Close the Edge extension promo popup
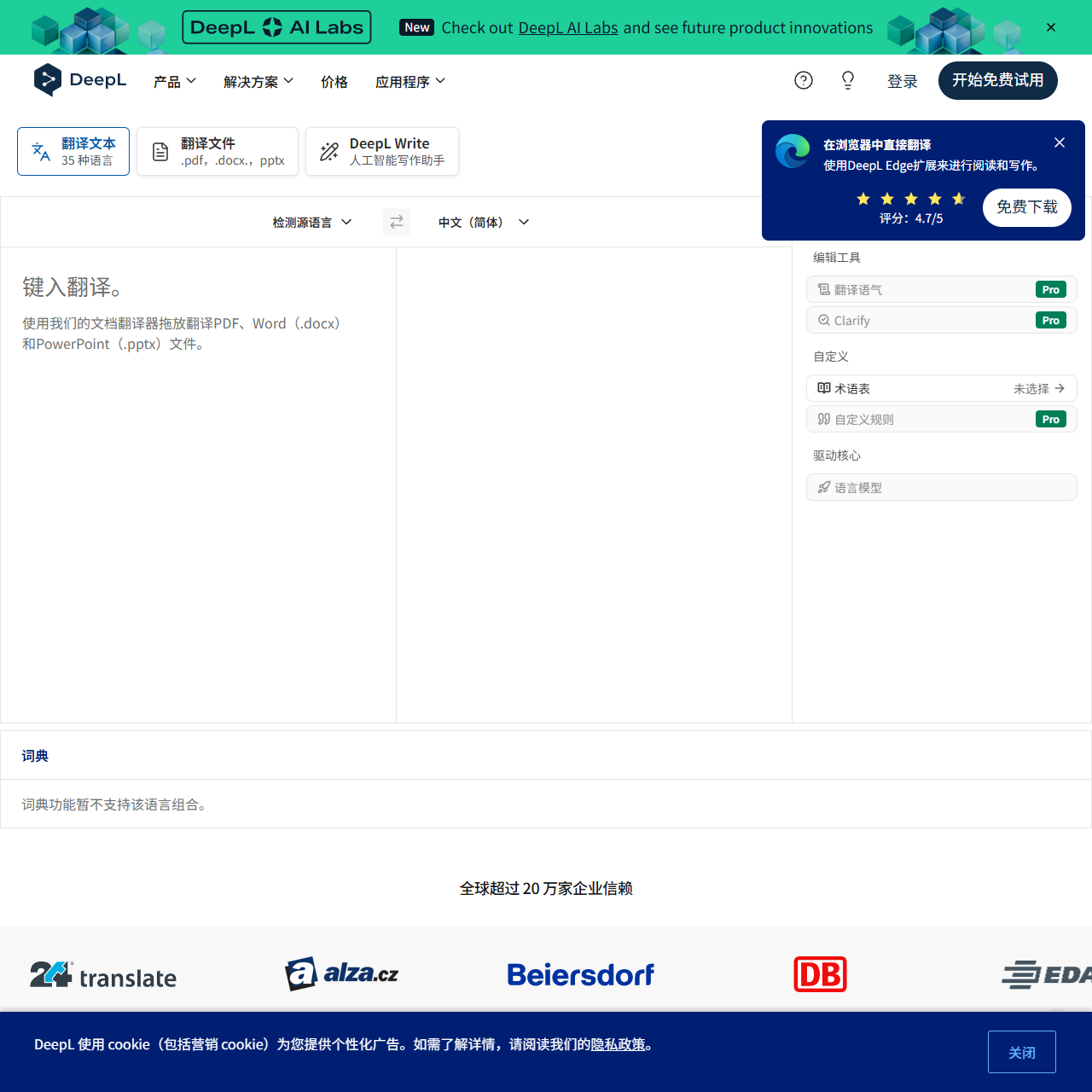 1060,142
